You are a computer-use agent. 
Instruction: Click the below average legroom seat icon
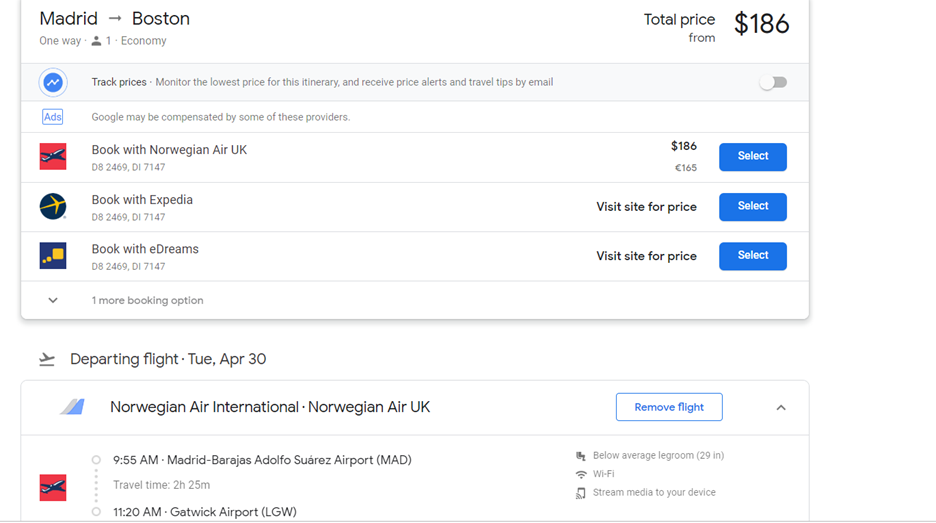tap(581, 456)
